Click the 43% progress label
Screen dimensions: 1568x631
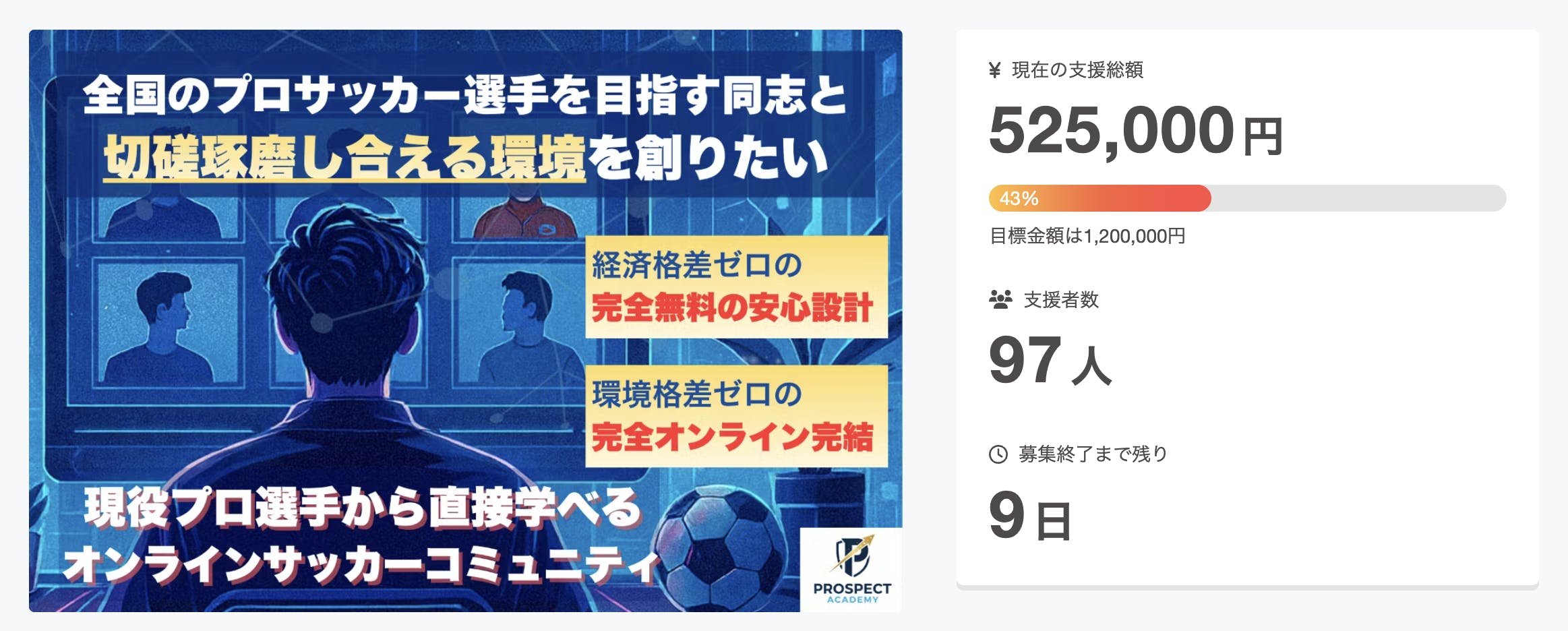1019,199
